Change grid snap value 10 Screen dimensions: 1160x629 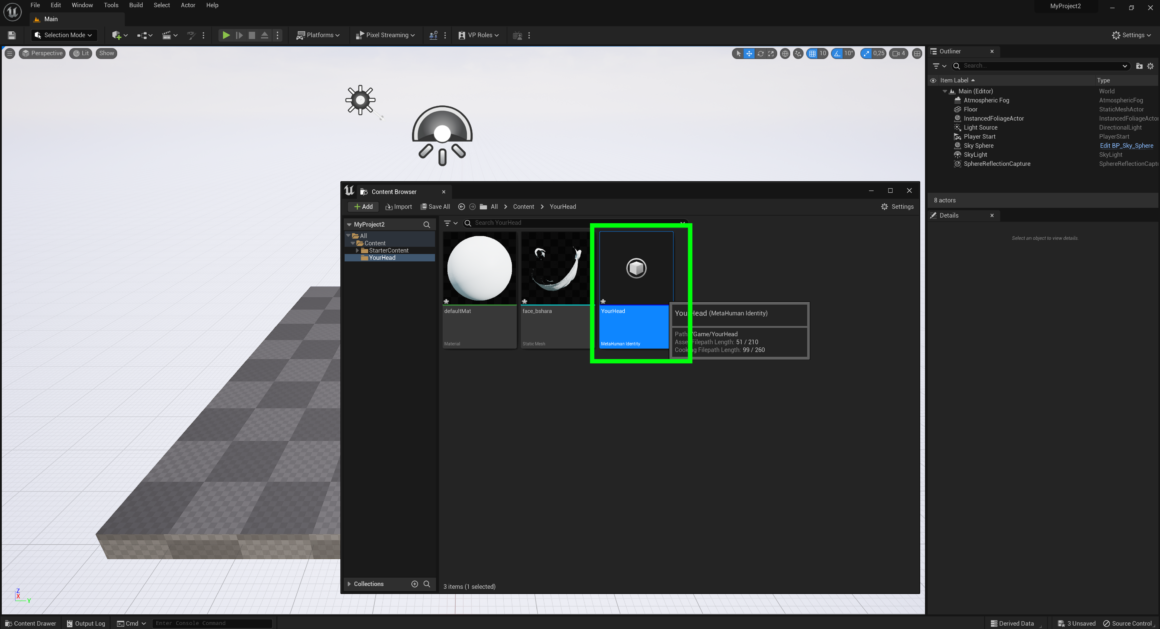click(823, 53)
